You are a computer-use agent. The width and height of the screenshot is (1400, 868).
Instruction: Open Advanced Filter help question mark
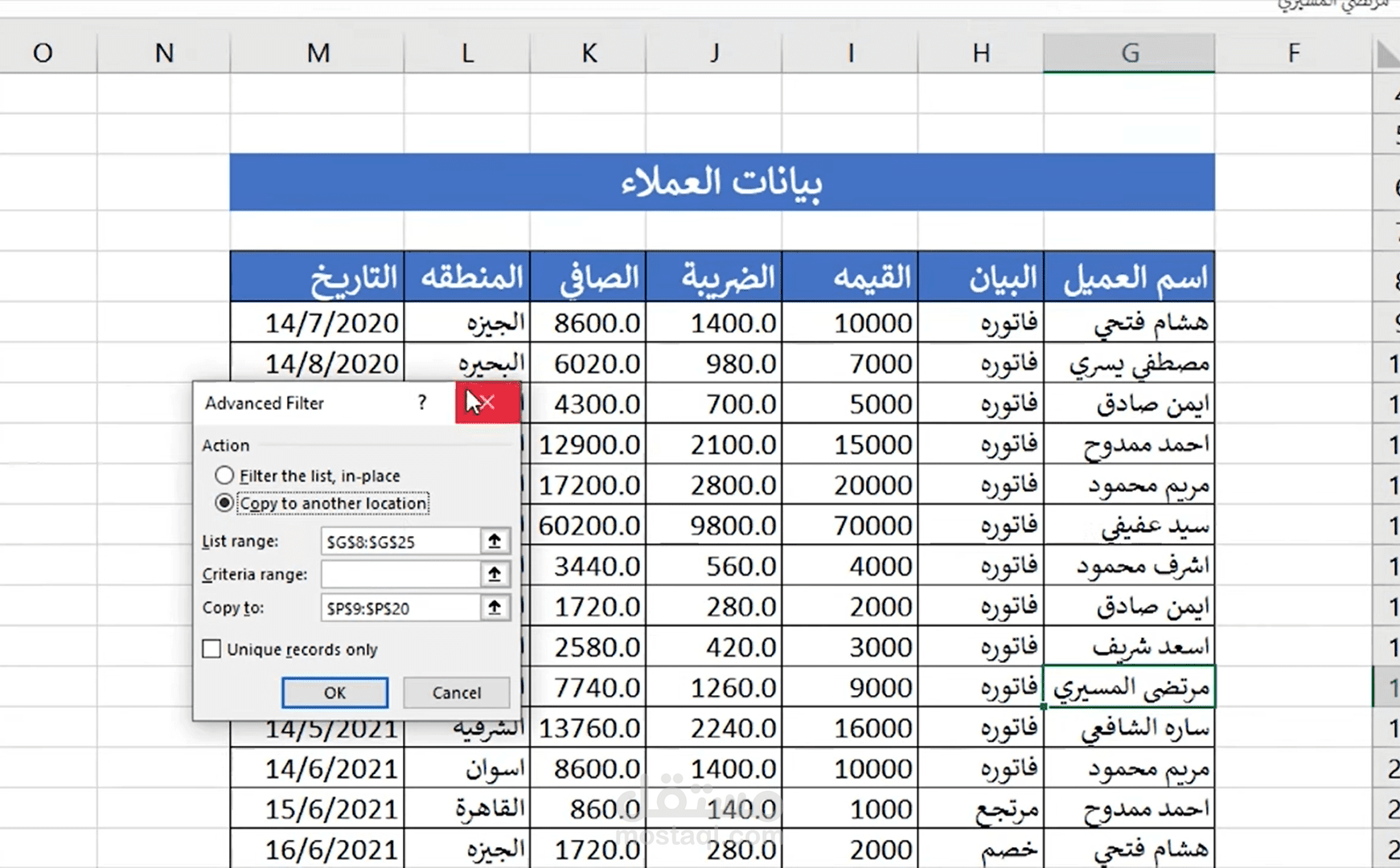422,403
